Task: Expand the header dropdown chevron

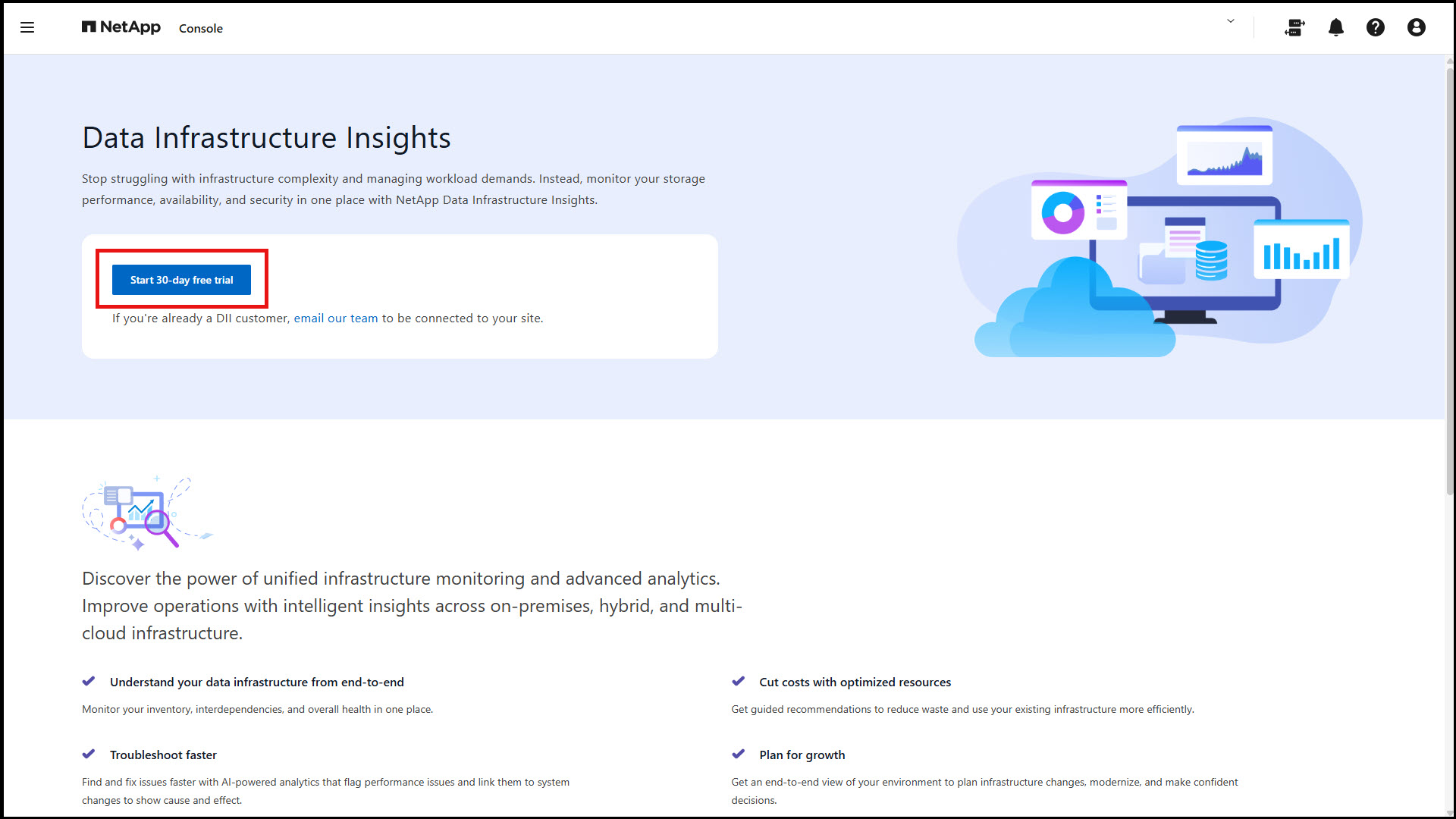Action: 1231,21
